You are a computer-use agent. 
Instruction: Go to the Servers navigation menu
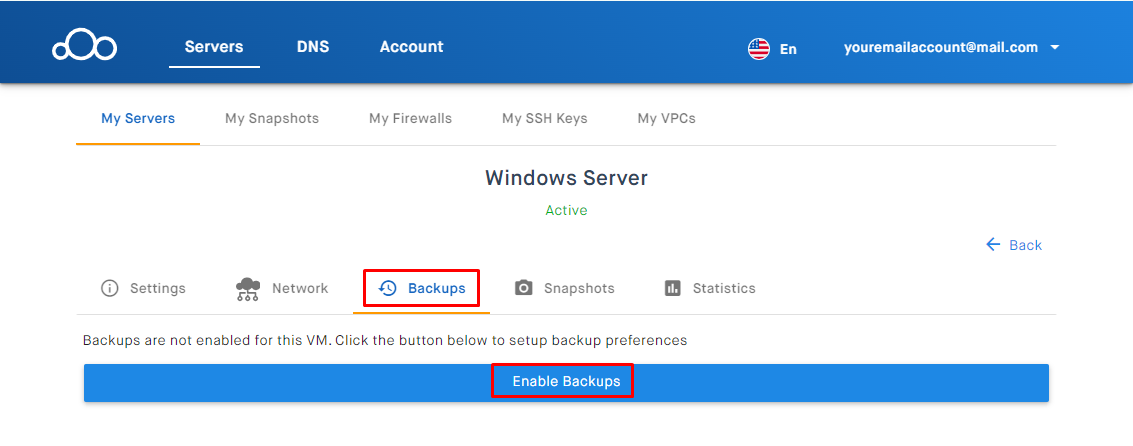coord(214,47)
